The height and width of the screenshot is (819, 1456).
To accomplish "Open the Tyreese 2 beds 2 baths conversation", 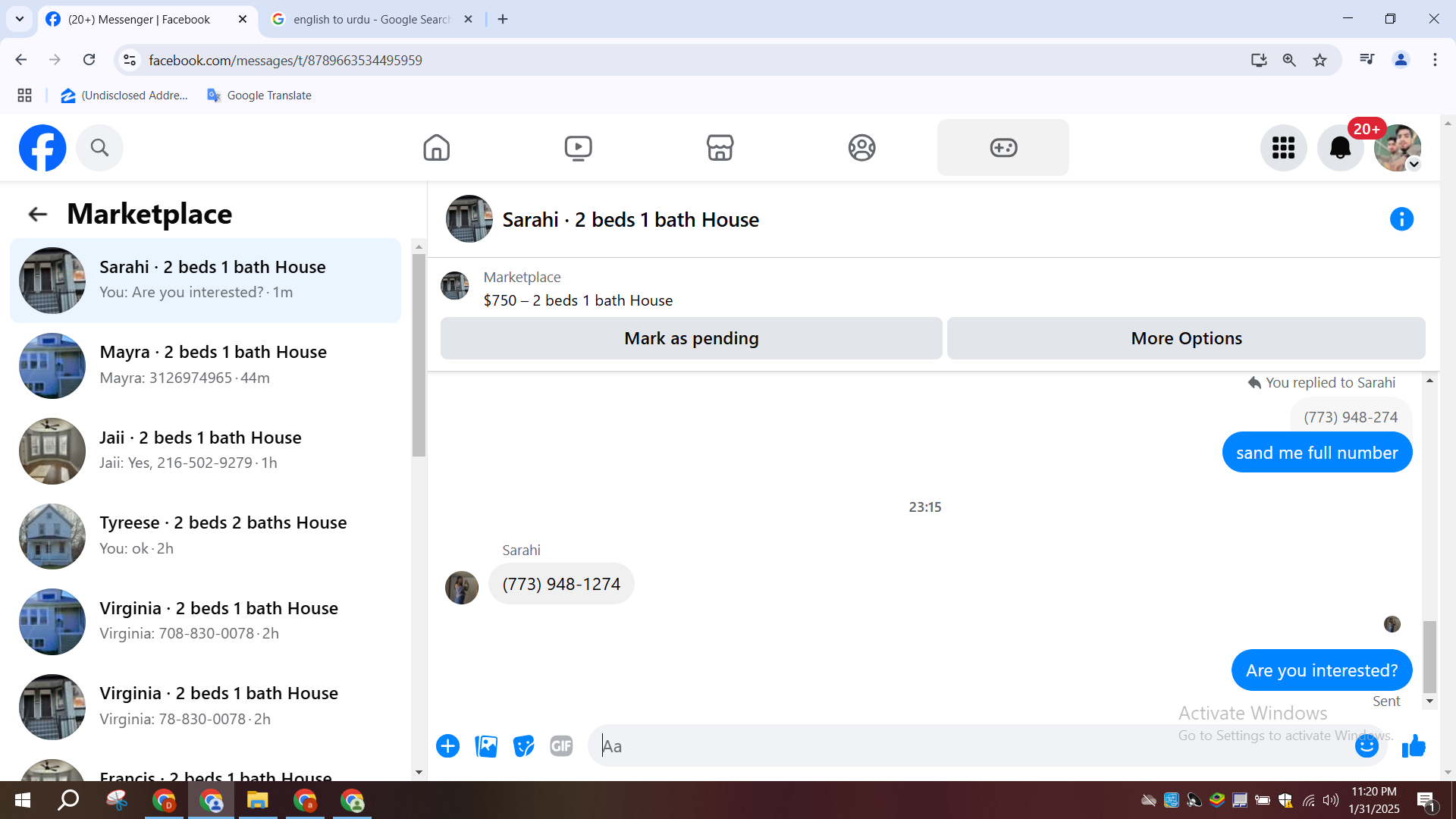I will click(x=206, y=536).
